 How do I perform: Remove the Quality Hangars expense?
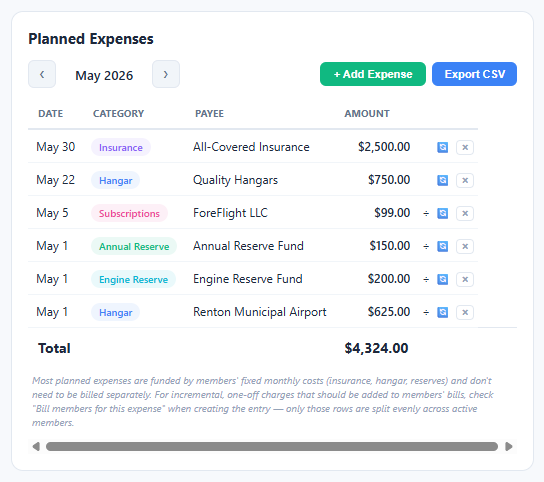465,180
